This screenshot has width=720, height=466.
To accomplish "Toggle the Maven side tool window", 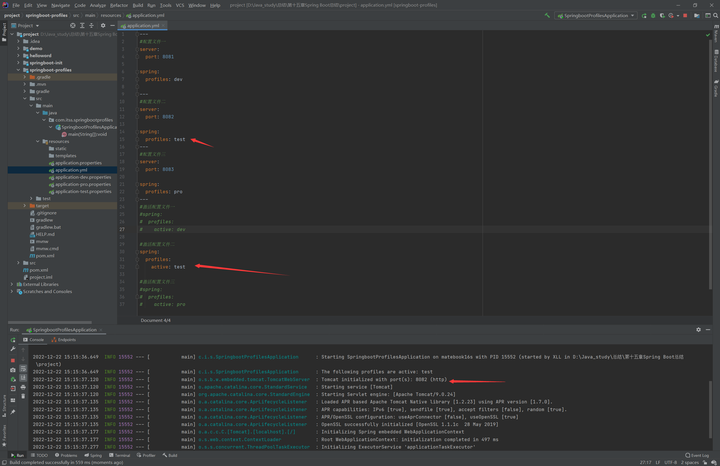I will (x=716, y=36).
